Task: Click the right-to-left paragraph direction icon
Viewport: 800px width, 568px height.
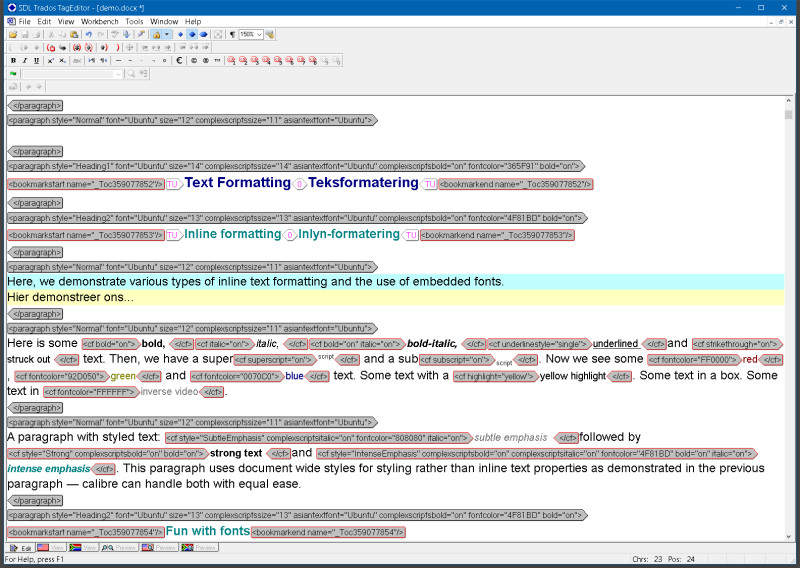Action: [x=104, y=61]
